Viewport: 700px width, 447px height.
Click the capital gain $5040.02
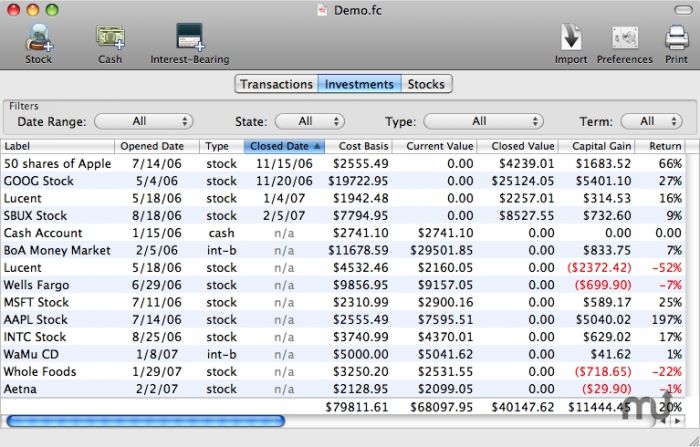(x=603, y=320)
